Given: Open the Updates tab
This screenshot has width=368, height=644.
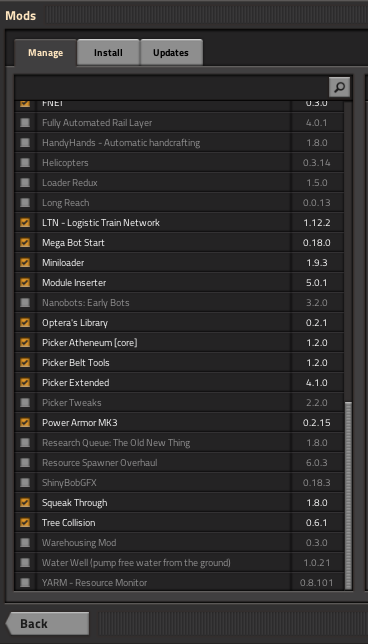Looking at the screenshot, I should click(x=171, y=53).
